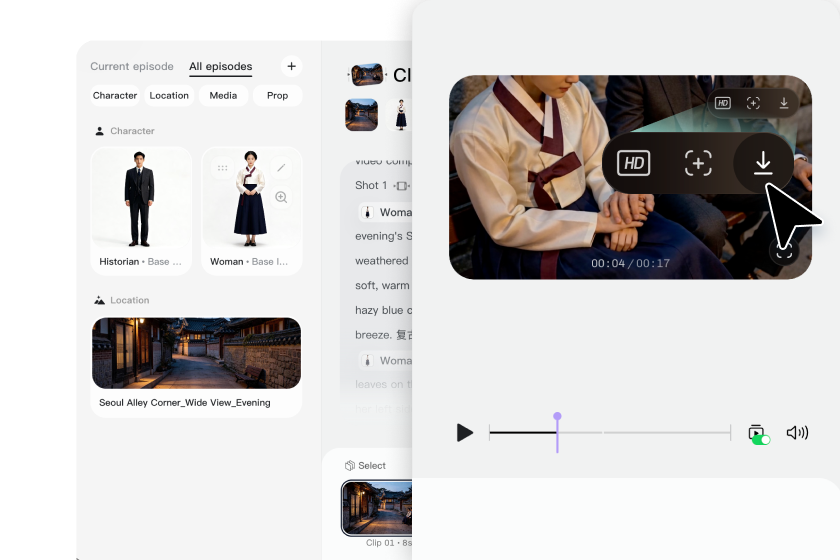840x560 pixels.
Task: Click the frame icon next to Shot 1
Action: point(401,186)
